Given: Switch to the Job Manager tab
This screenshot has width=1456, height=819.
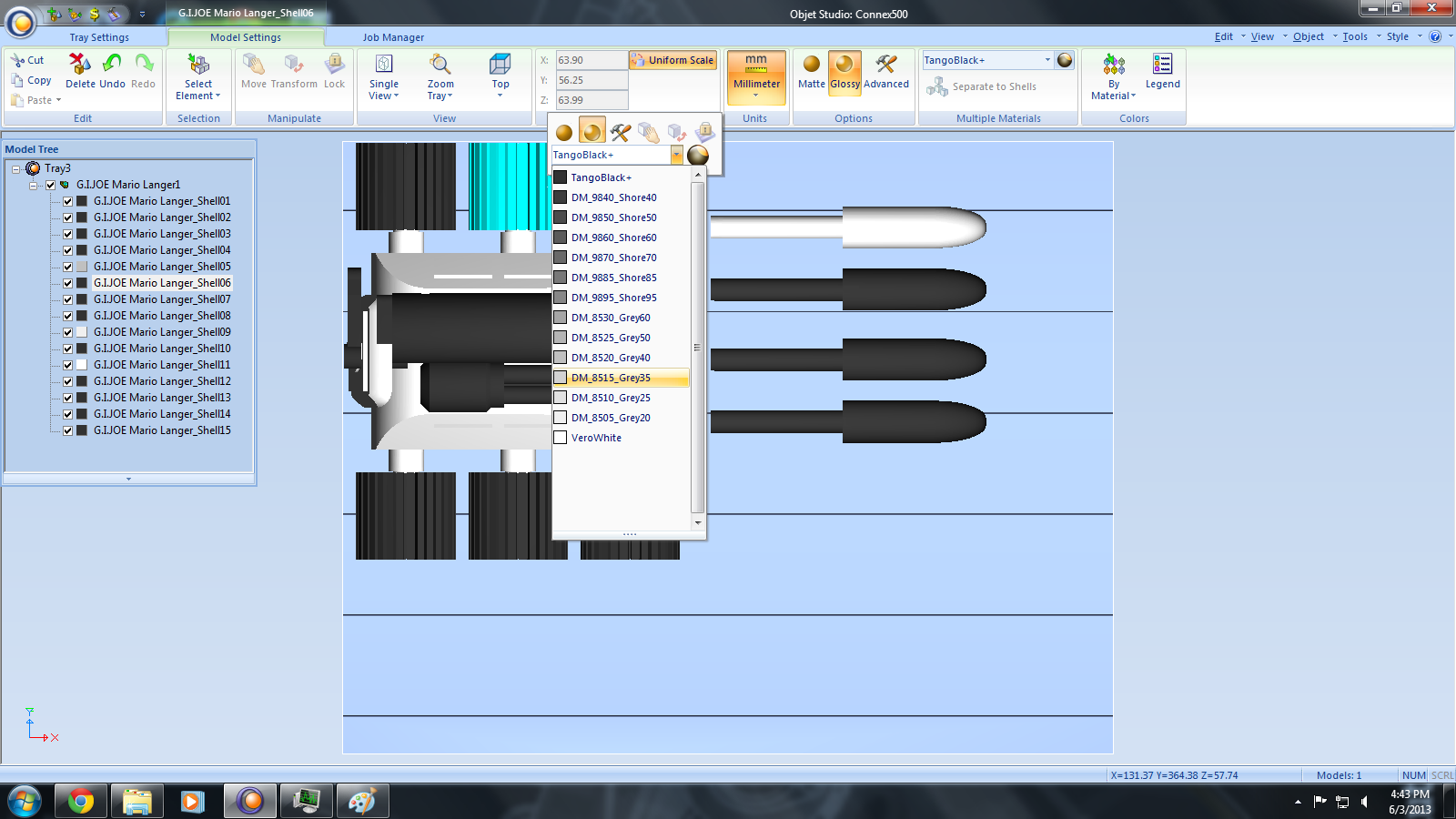Looking at the screenshot, I should pyautogui.click(x=393, y=37).
